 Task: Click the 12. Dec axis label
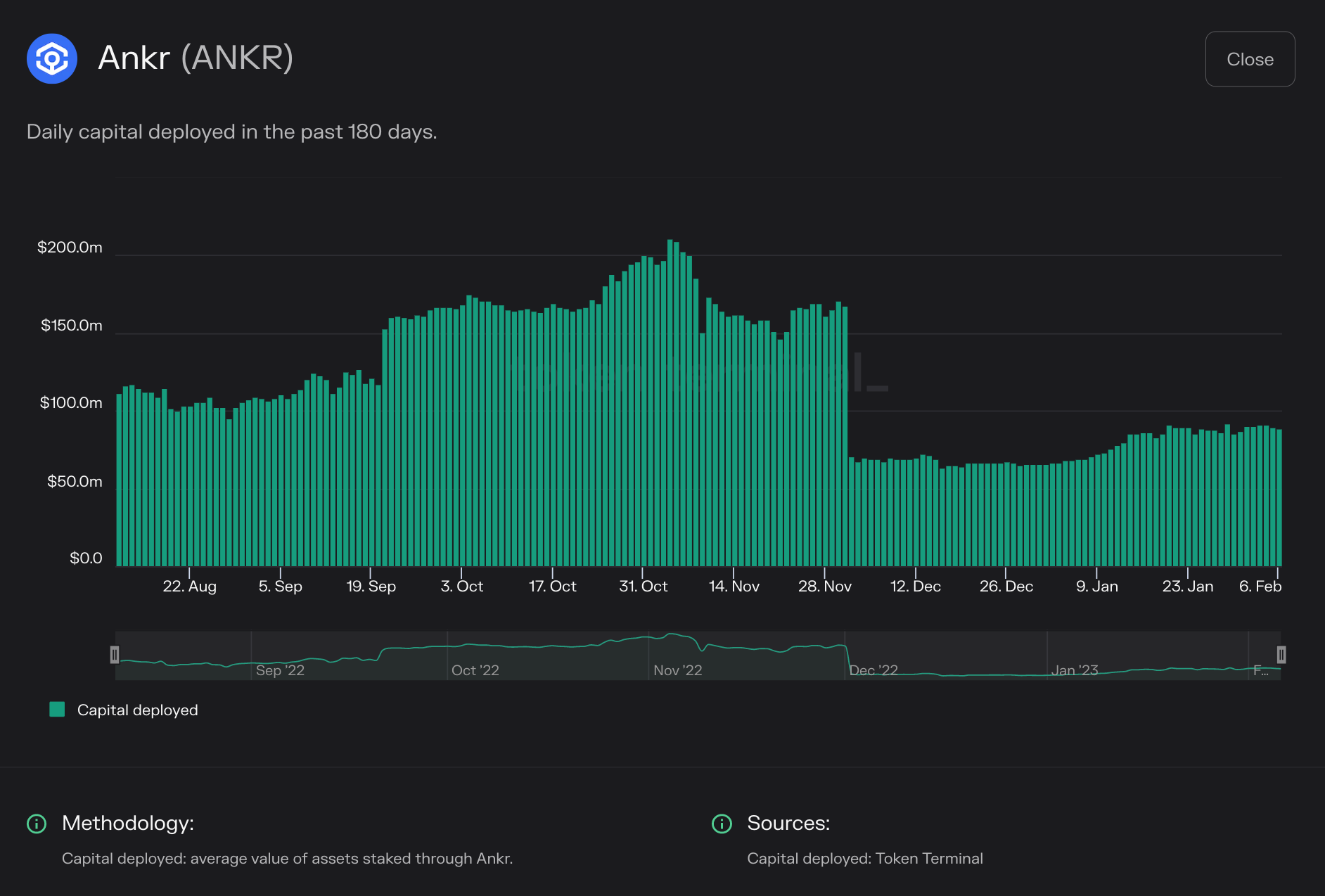916,587
